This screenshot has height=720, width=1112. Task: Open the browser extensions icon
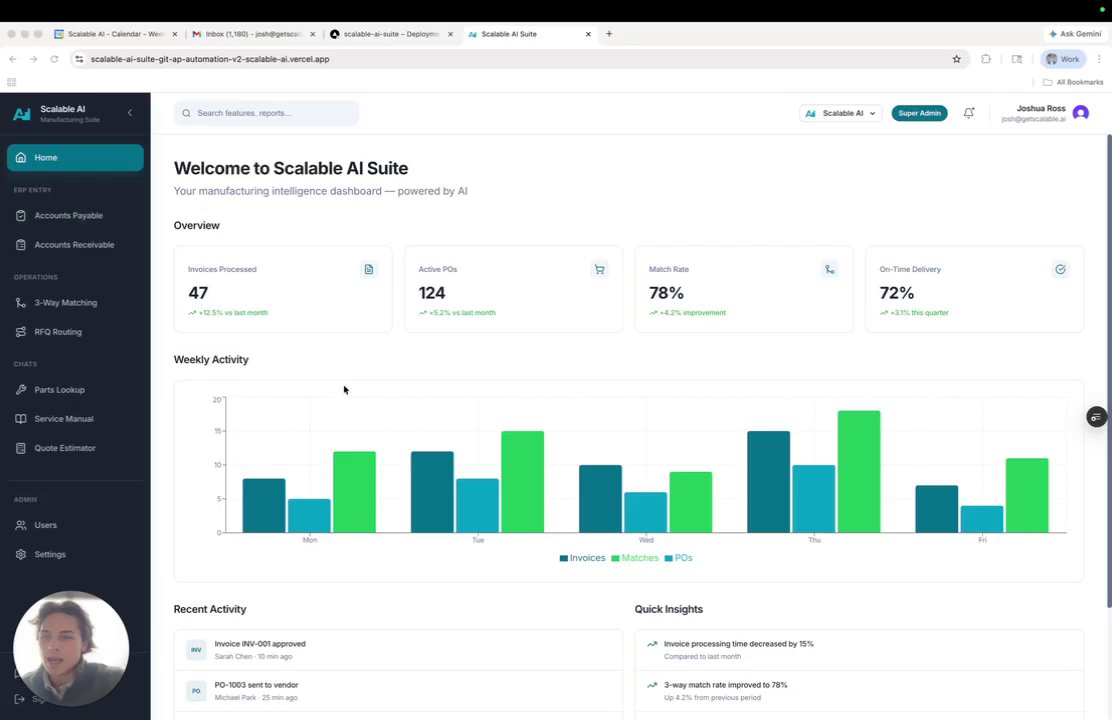[x=986, y=59]
